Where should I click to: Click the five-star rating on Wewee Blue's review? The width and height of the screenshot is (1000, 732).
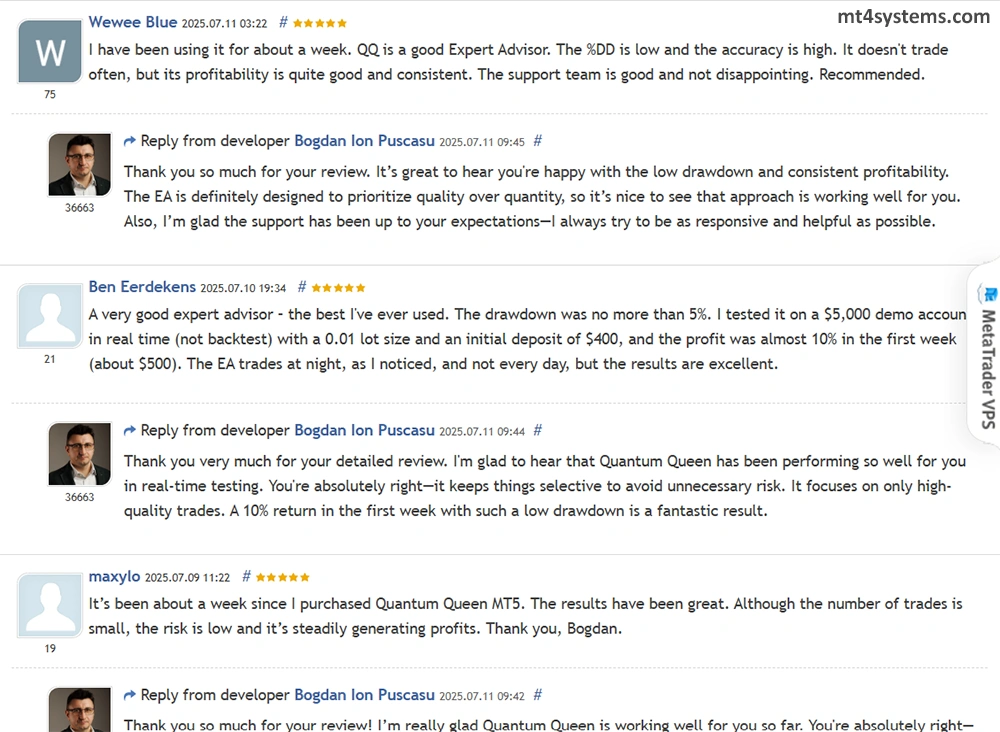click(320, 22)
